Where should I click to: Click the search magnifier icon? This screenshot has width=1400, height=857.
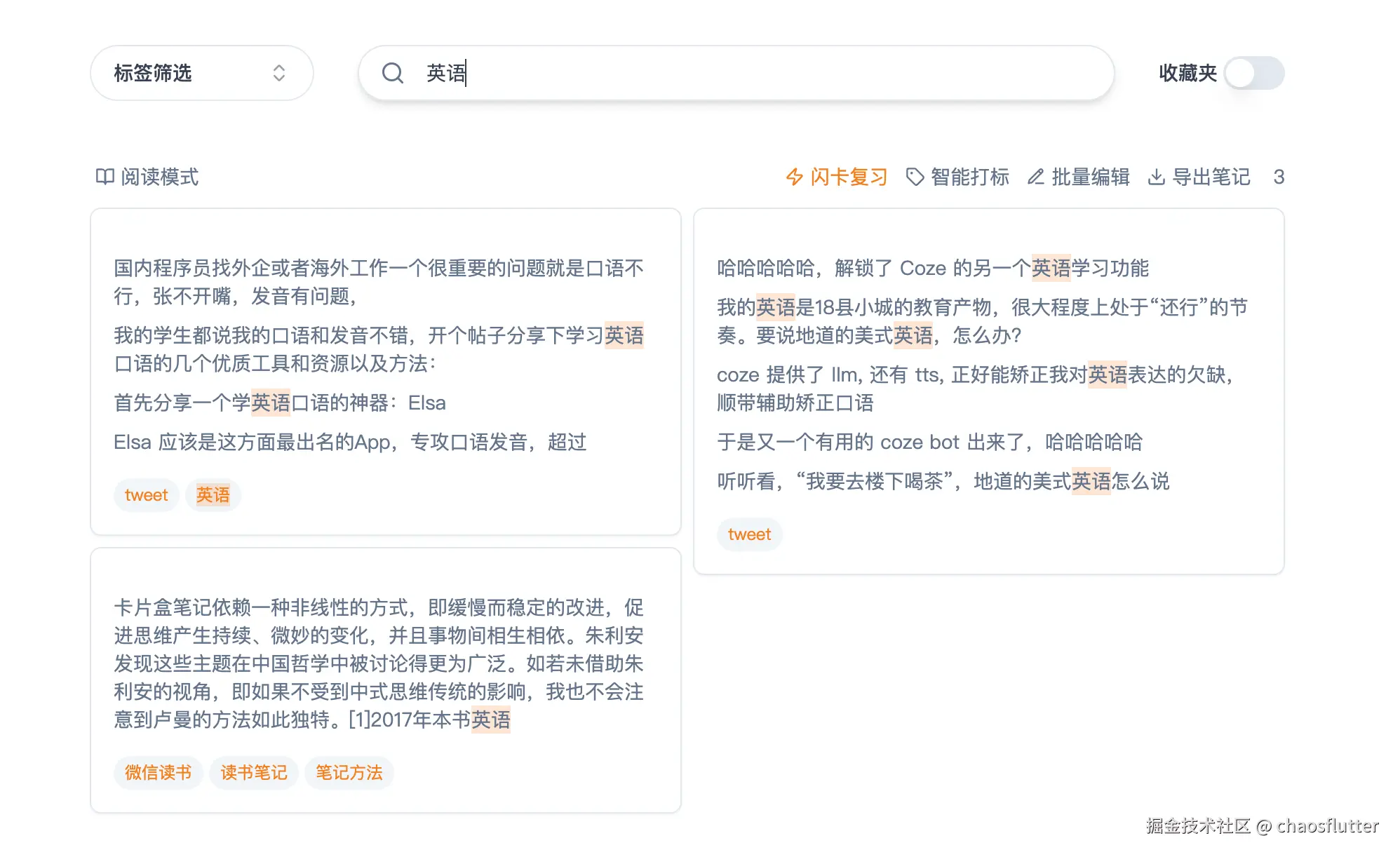click(x=393, y=73)
